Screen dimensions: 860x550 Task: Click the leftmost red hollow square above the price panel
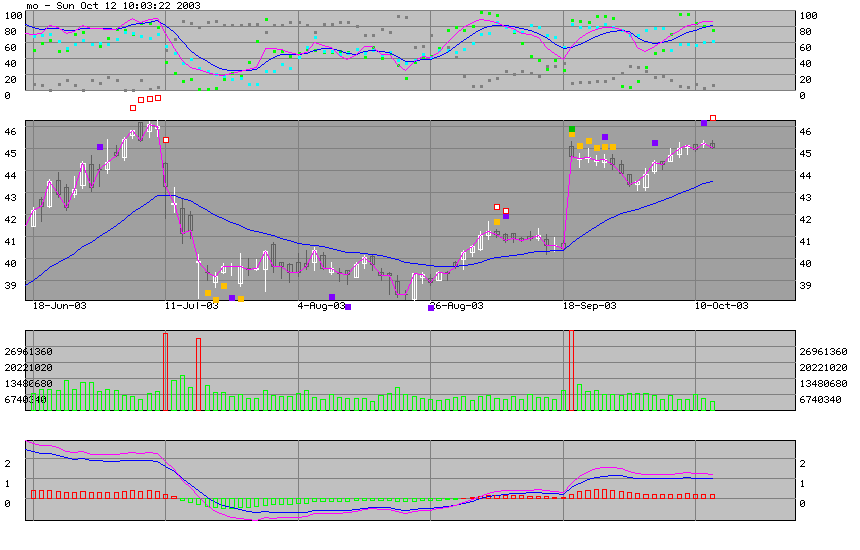(133, 107)
